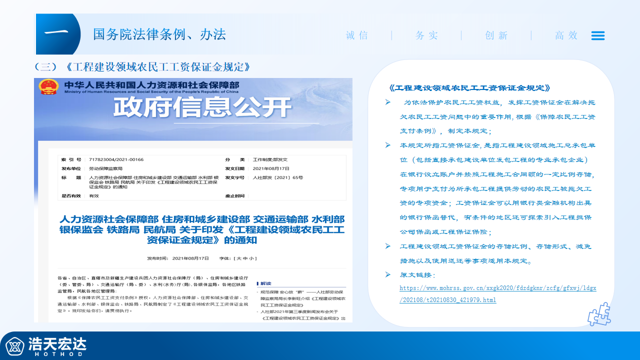Click the 国务院法律条例、办法 slide title
This screenshot has width=640, height=360.
point(159,34)
